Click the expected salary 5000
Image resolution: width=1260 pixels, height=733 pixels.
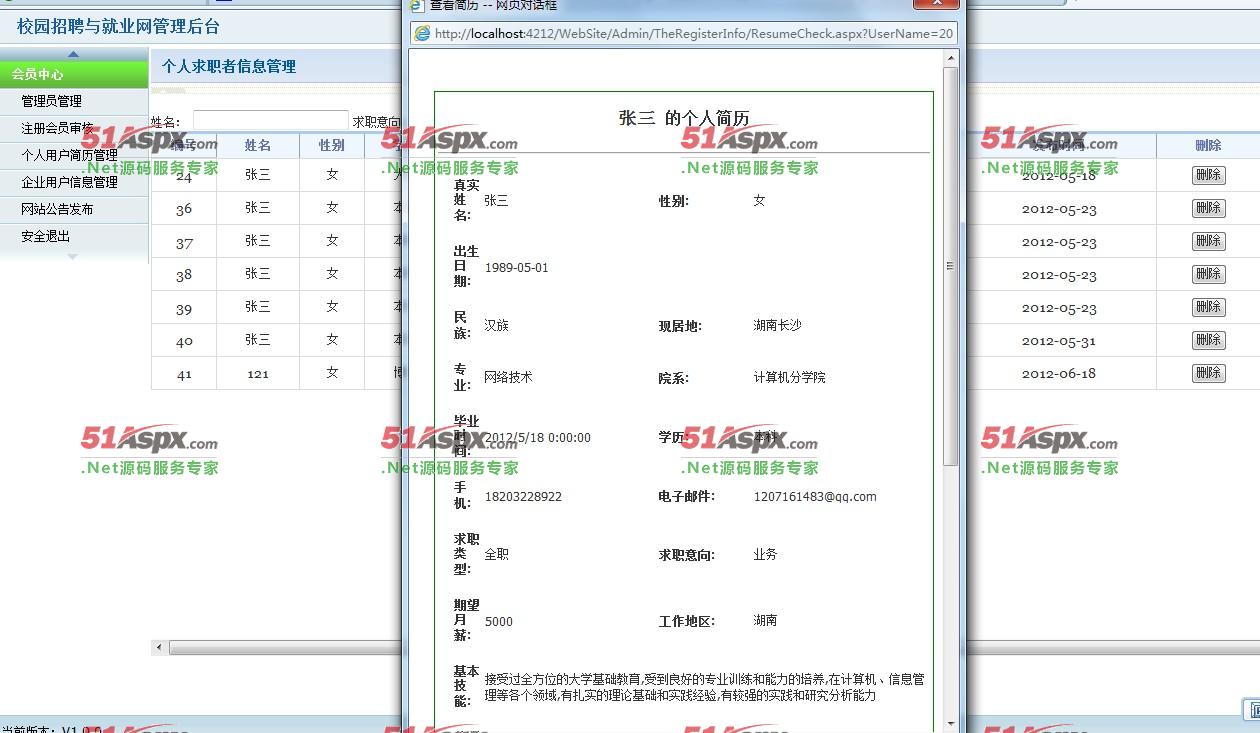click(499, 621)
